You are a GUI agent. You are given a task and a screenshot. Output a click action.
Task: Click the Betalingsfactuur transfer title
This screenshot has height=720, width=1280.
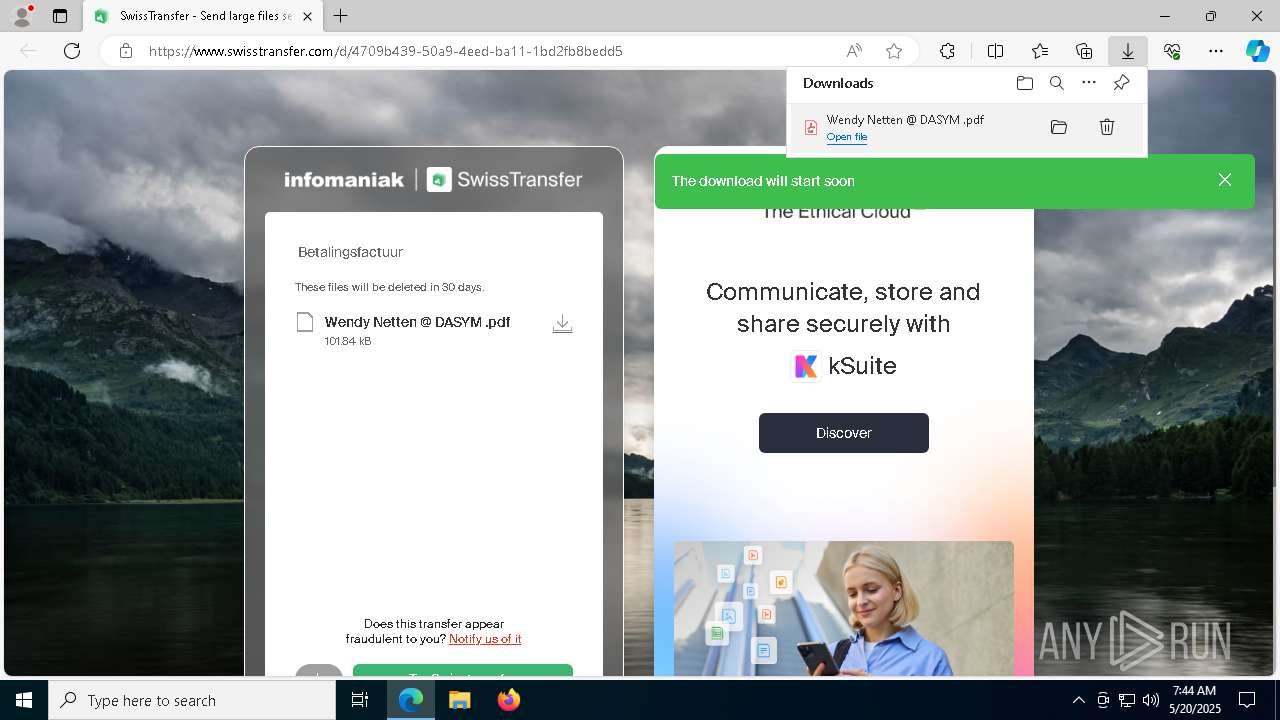click(x=350, y=252)
